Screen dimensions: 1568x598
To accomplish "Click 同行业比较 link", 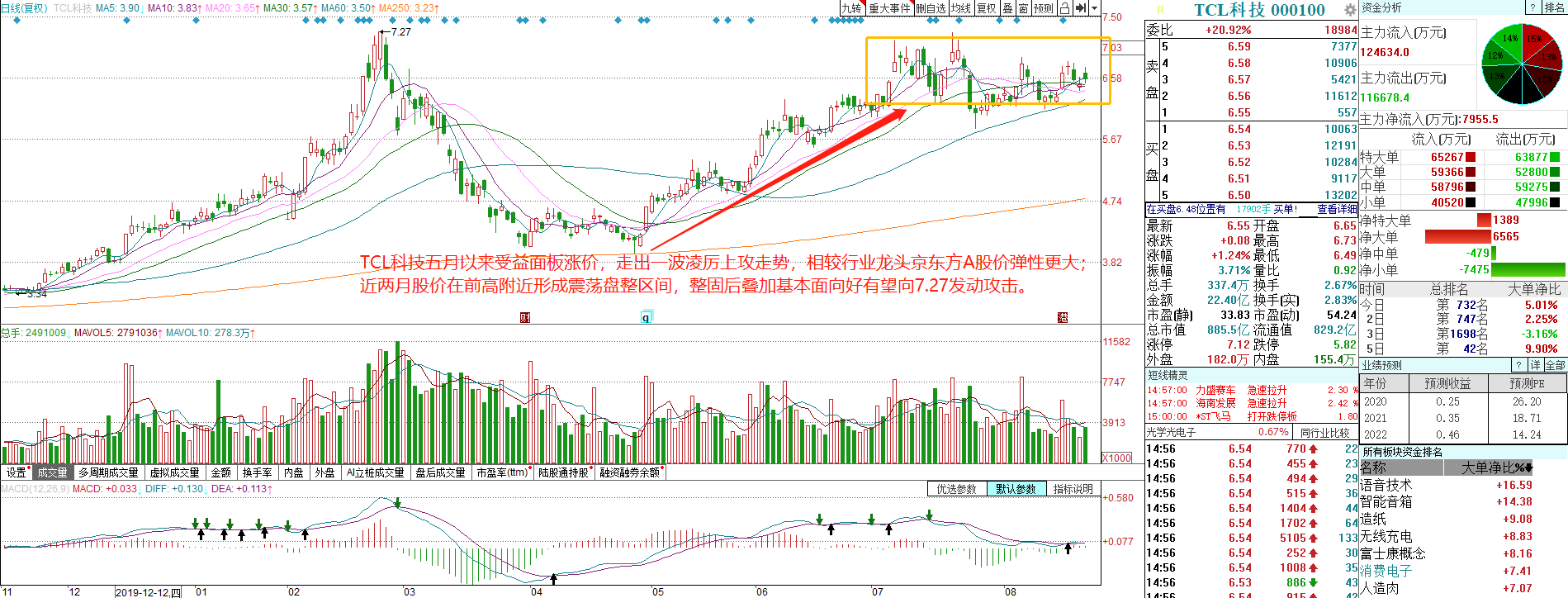I will click(x=1324, y=433).
